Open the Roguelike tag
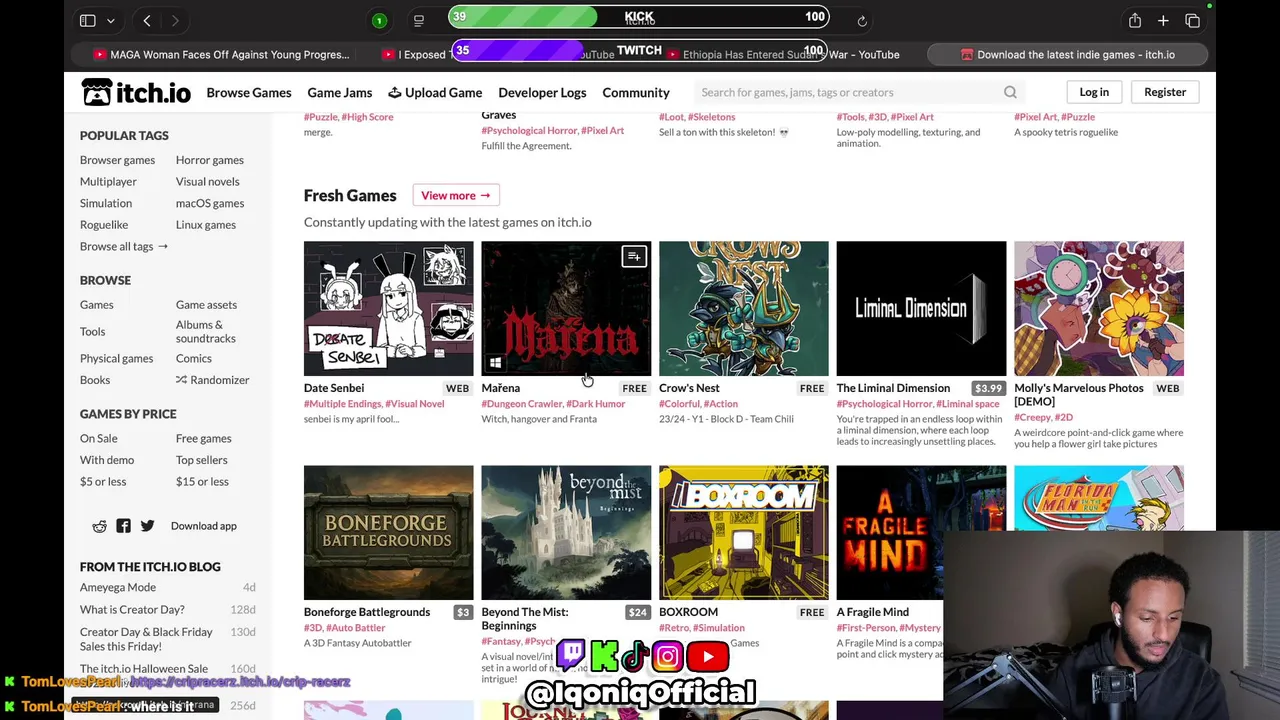Screen dimensions: 1280x720 [104, 225]
